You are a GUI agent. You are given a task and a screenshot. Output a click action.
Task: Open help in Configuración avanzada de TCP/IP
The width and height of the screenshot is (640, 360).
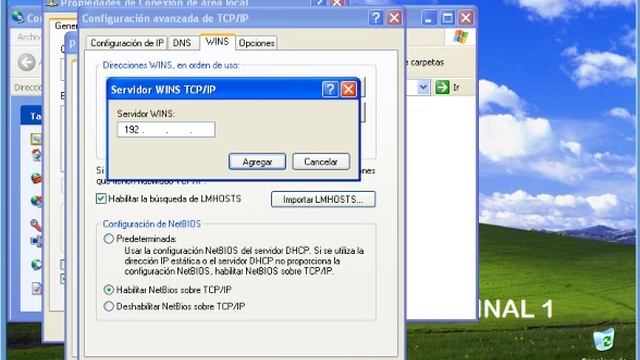pos(376,18)
